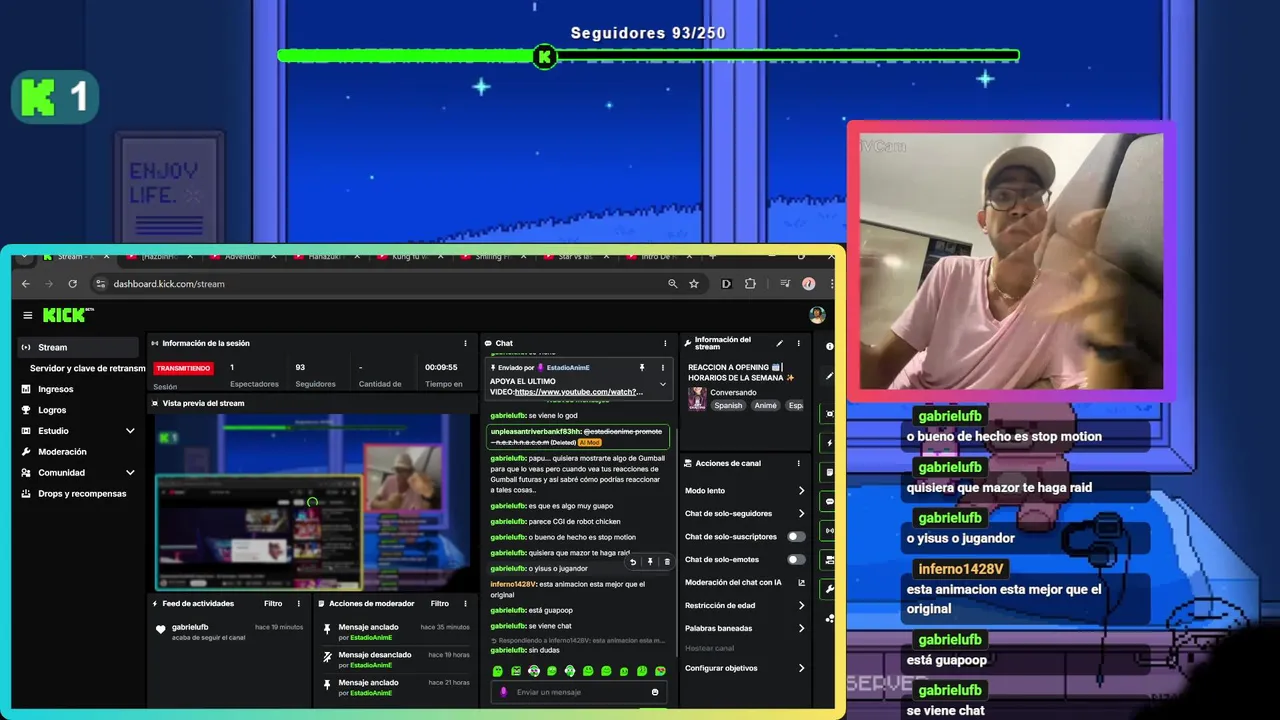Screen dimensions: 1280x720
Task: Select the first green emote in quick emote row
Action: pyautogui.click(x=497, y=671)
